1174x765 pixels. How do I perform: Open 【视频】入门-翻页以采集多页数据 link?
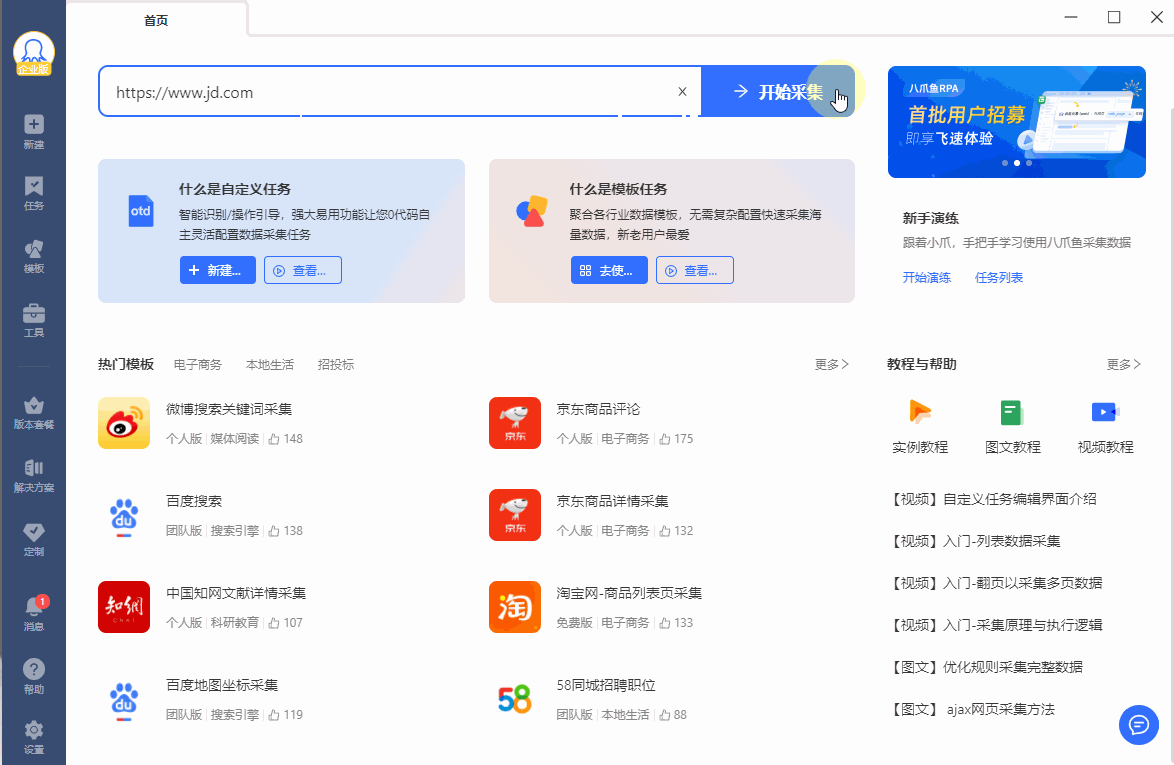(995, 583)
